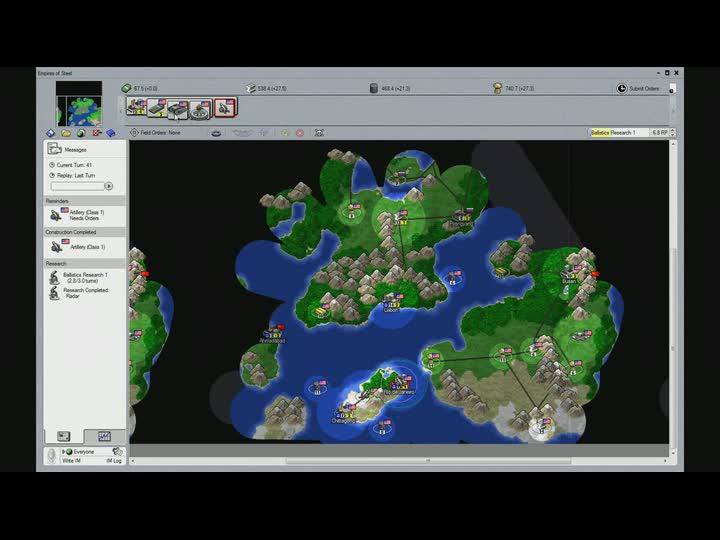720x540 pixels.
Task: Click the Construction Completed section header
Action: tap(85, 232)
